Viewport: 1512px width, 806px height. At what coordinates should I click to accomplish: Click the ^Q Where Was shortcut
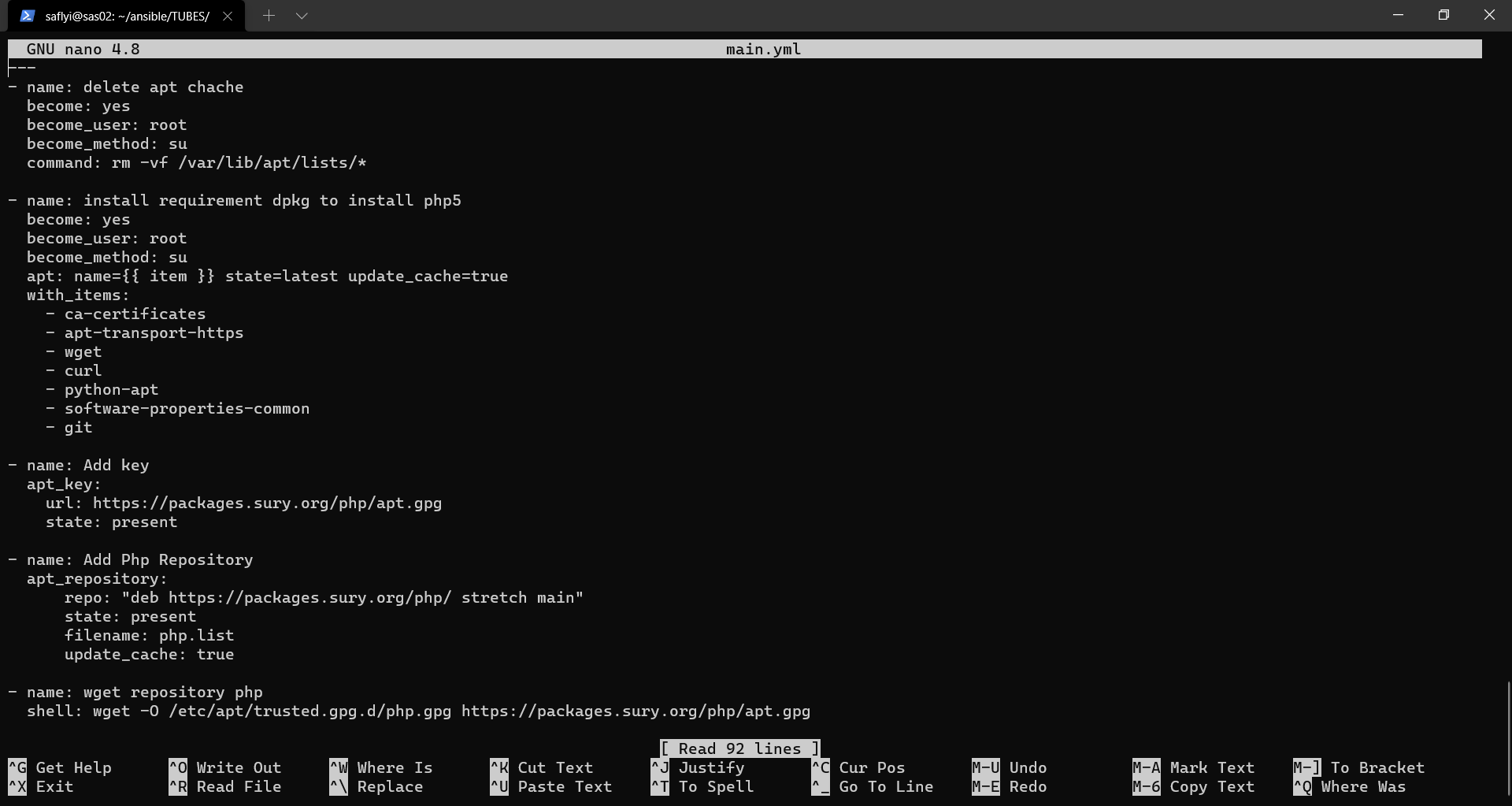pos(1350,786)
